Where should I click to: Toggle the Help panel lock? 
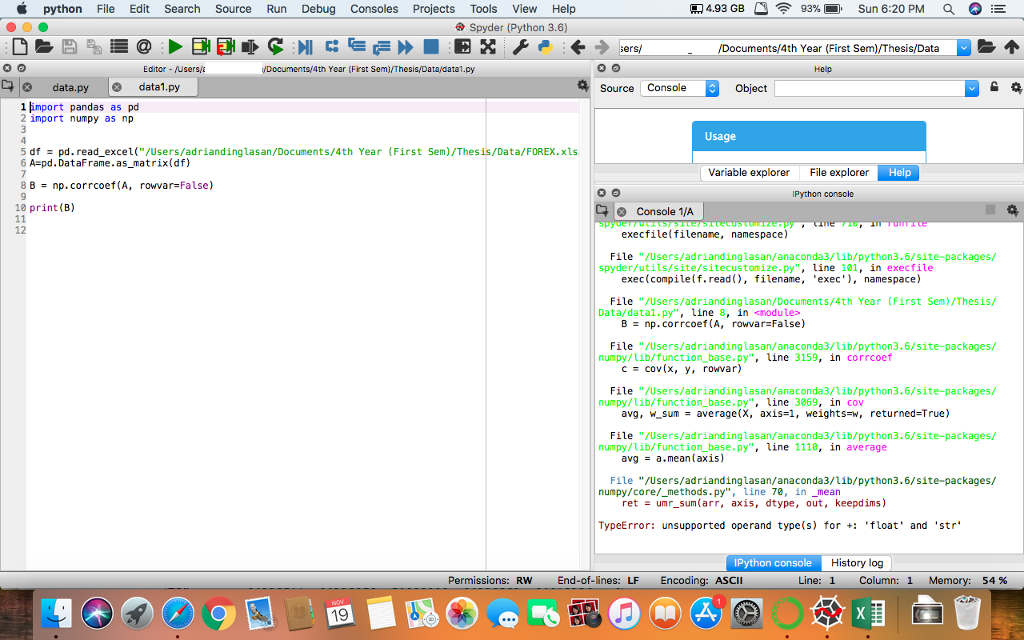pos(996,88)
